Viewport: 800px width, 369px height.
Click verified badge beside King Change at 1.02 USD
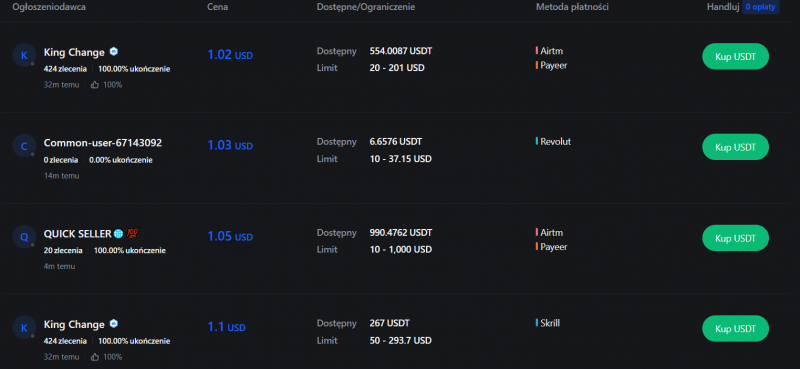tap(114, 52)
